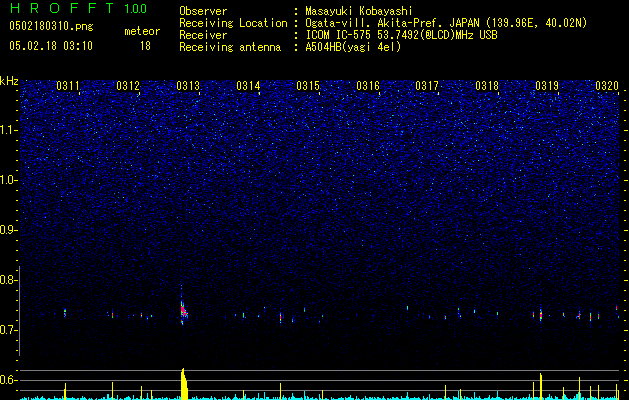The width and height of the screenshot is (629, 400).
Task: Click the 0317 time marker
Action: click(x=427, y=85)
